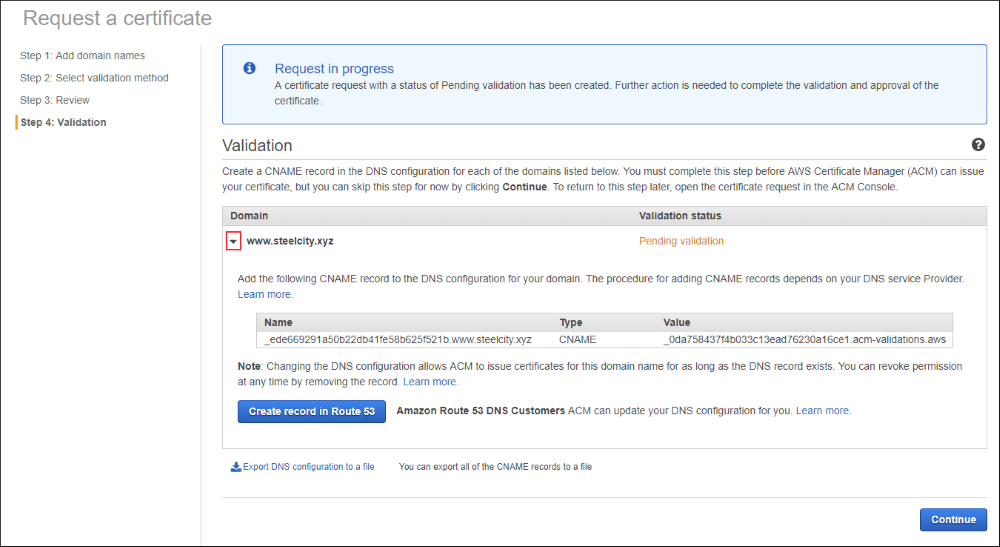Open Learn more link next to Route 53 customers
This screenshot has width=1000, height=547.
[x=823, y=411]
